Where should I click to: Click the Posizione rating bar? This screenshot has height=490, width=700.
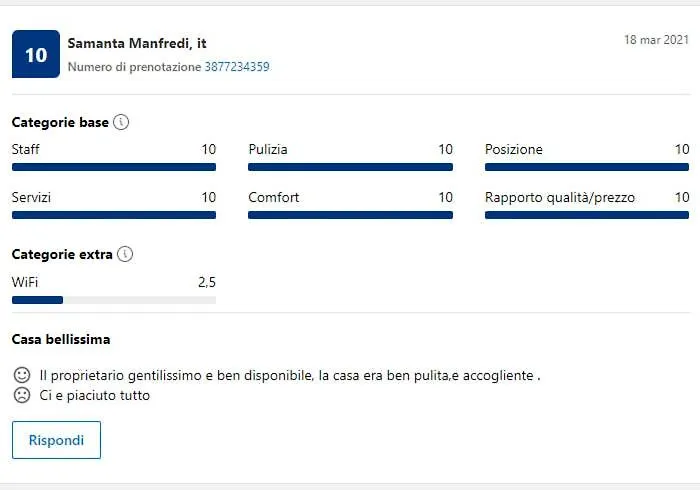click(x=587, y=167)
